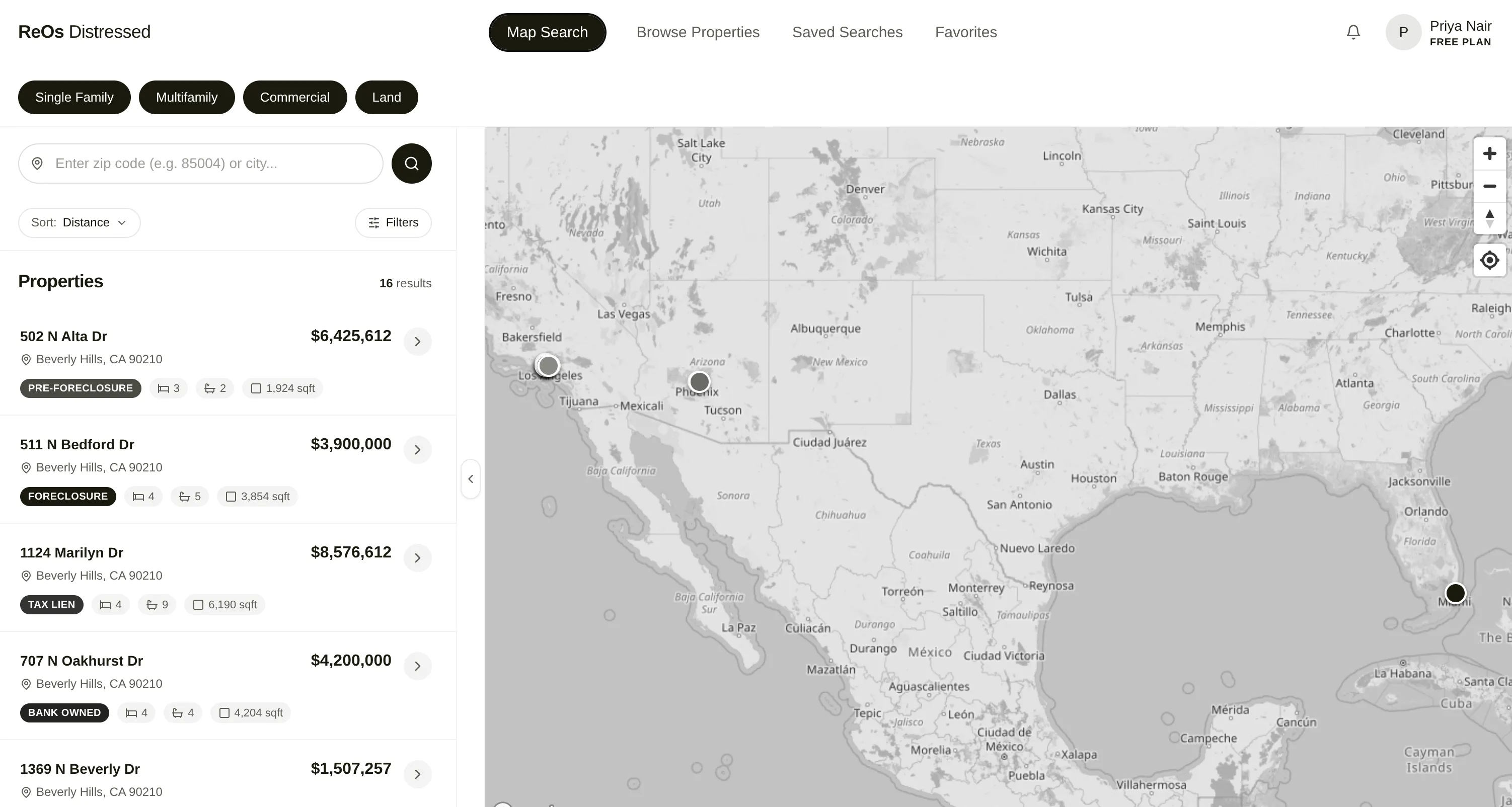Screen dimensions: 1512x807
Task: Toggle the Commercial filter chip
Action: [294, 98]
